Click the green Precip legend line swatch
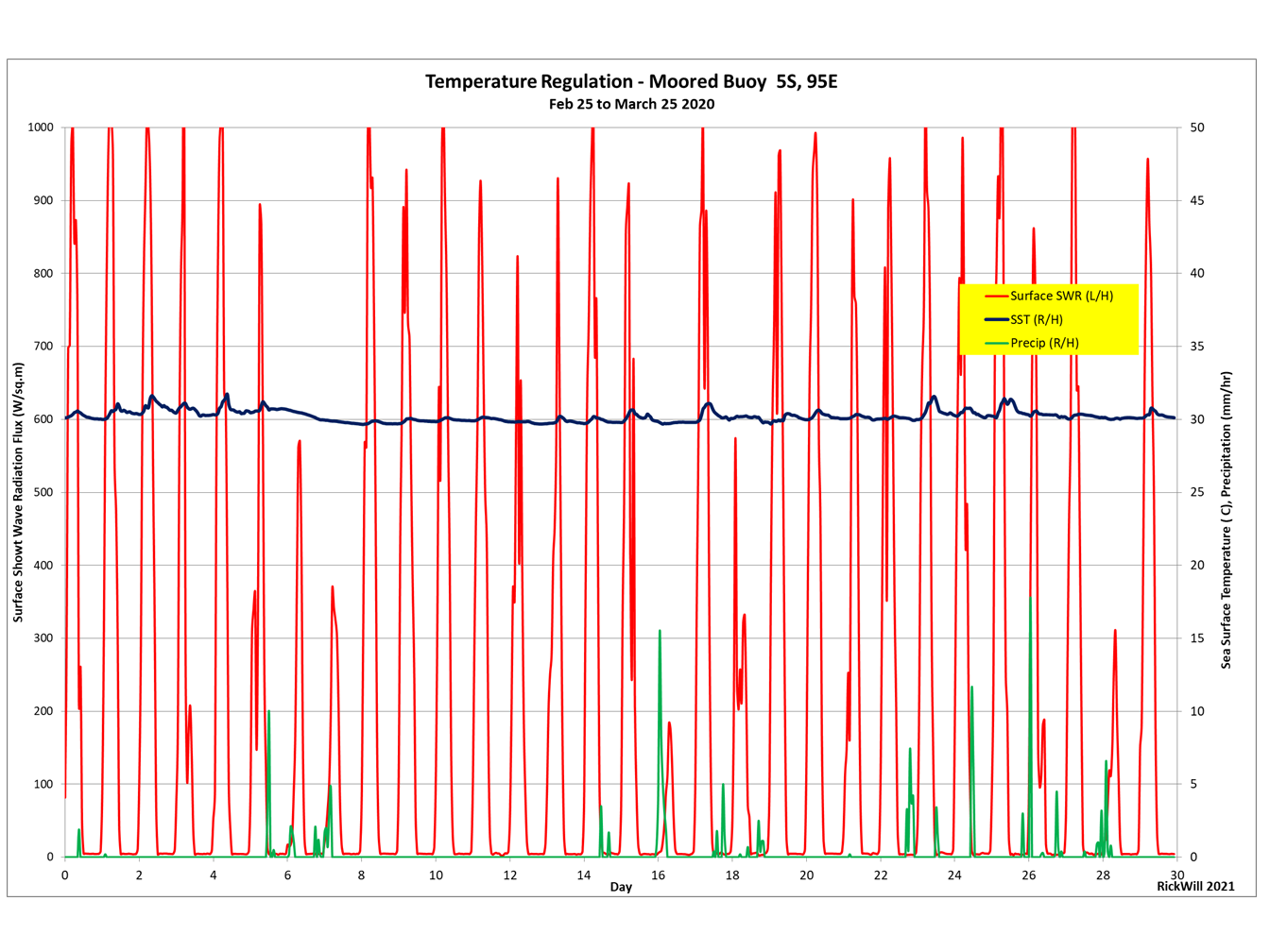The height and width of the screenshot is (952, 1270). click(997, 343)
